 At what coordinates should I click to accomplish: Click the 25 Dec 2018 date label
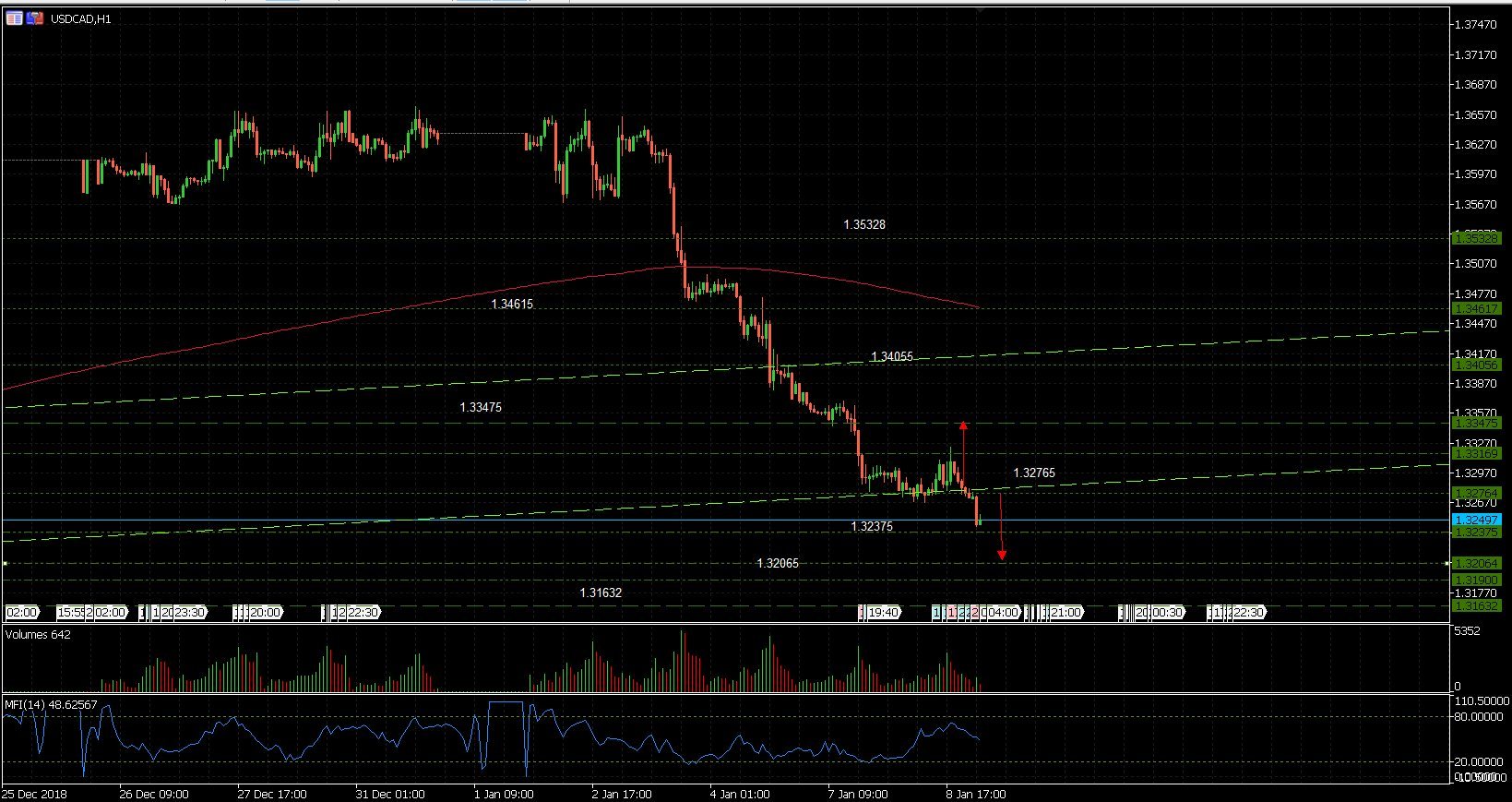pos(34,794)
